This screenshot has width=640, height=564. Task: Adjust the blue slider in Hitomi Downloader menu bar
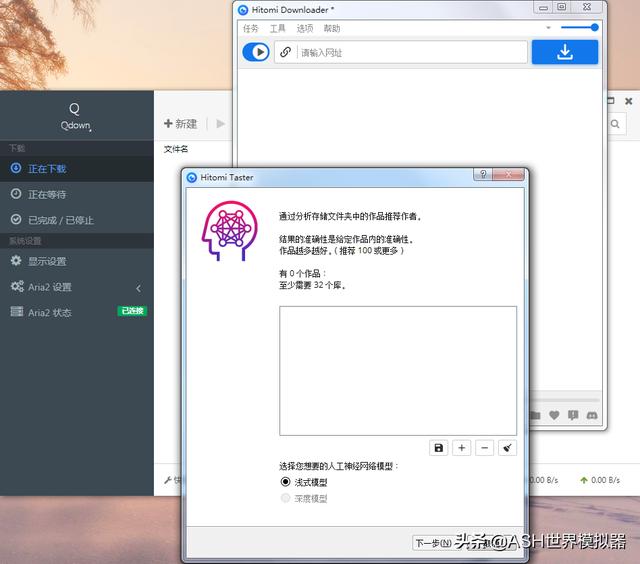580,27
